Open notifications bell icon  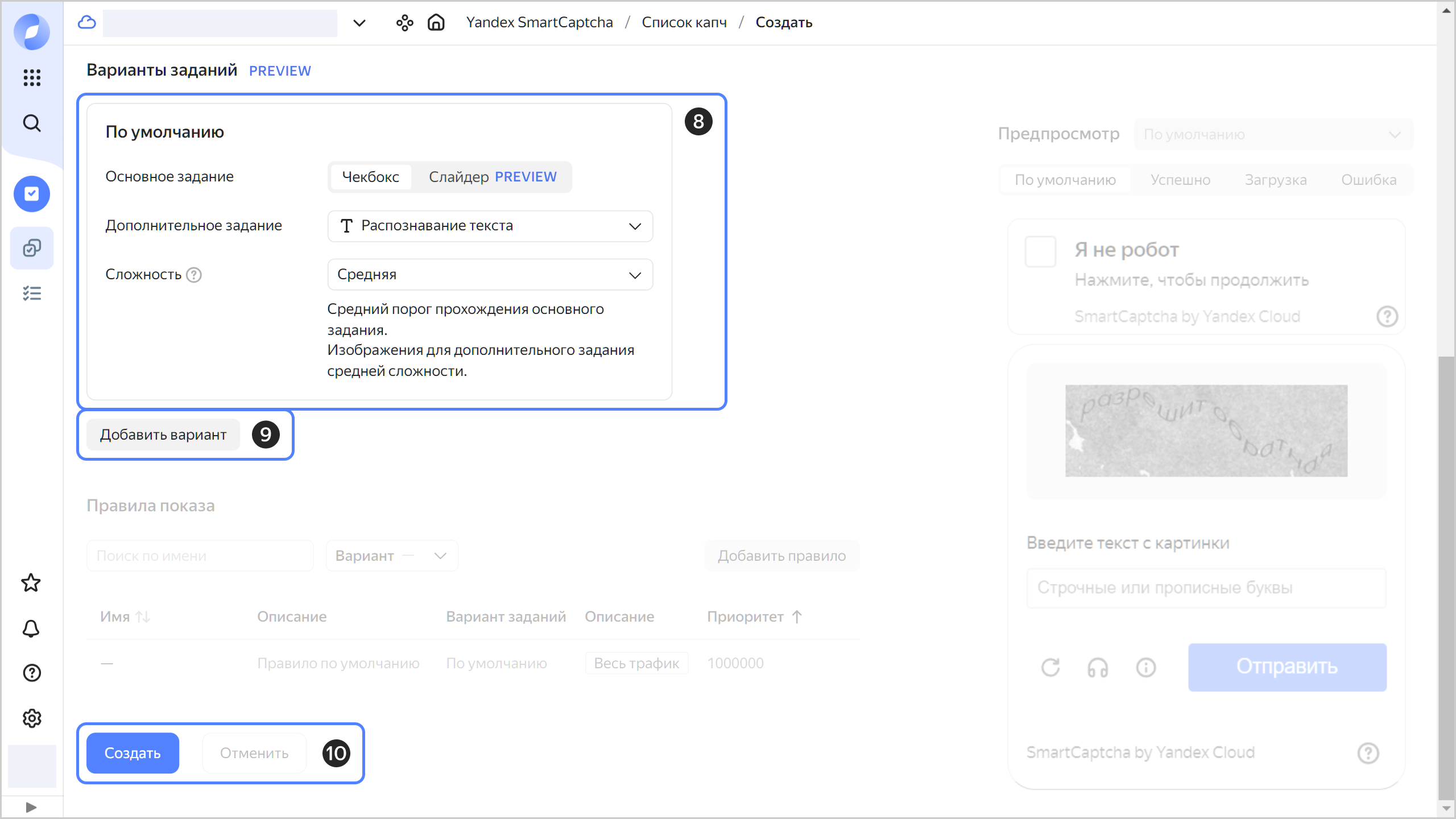[x=31, y=628]
